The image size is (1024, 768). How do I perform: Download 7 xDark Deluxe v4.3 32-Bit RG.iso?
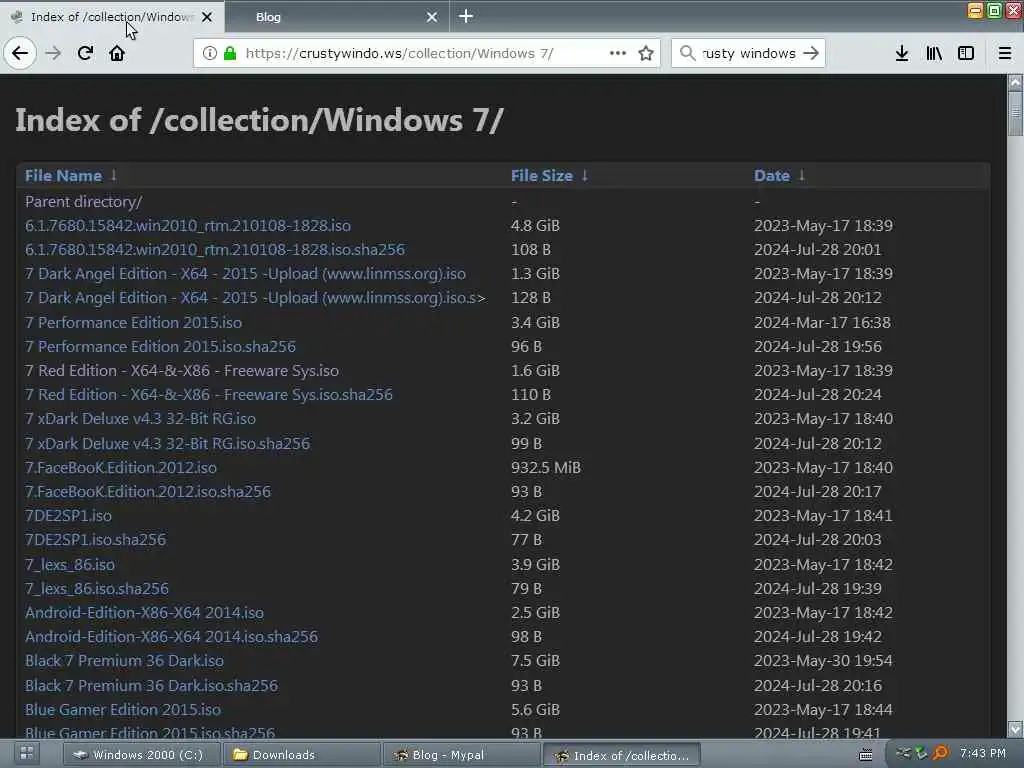140,419
